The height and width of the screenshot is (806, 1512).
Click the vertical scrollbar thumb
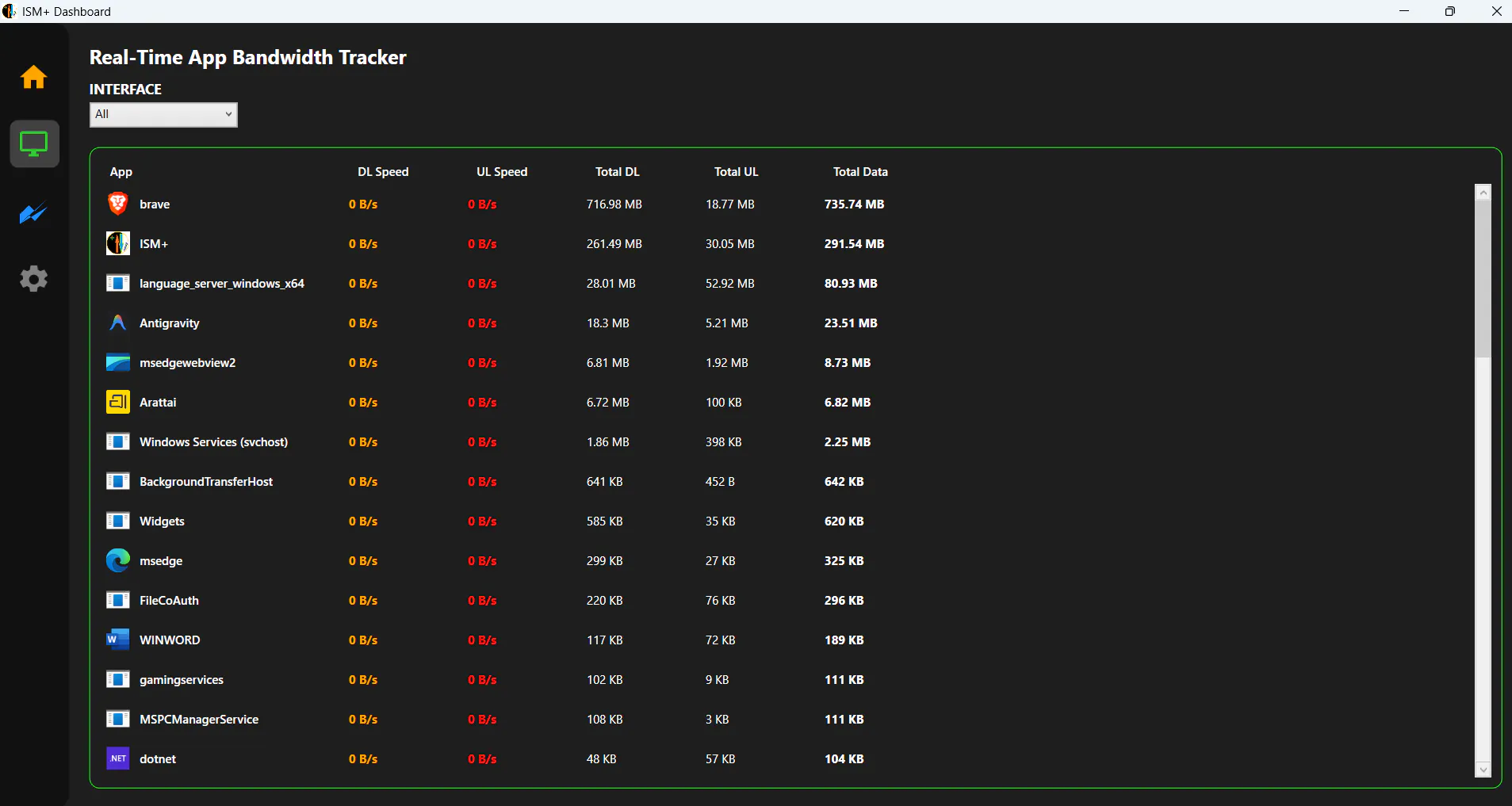[1483, 279]
